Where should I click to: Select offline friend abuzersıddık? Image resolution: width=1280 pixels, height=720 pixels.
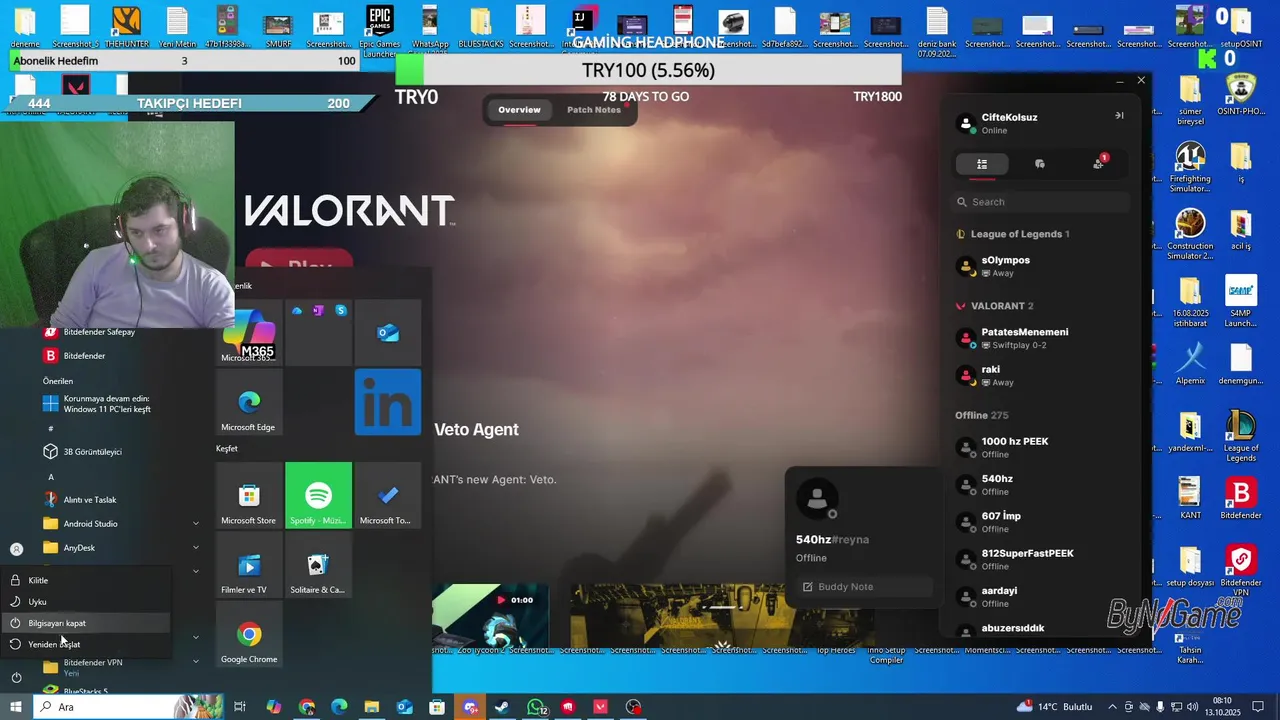1040,630
